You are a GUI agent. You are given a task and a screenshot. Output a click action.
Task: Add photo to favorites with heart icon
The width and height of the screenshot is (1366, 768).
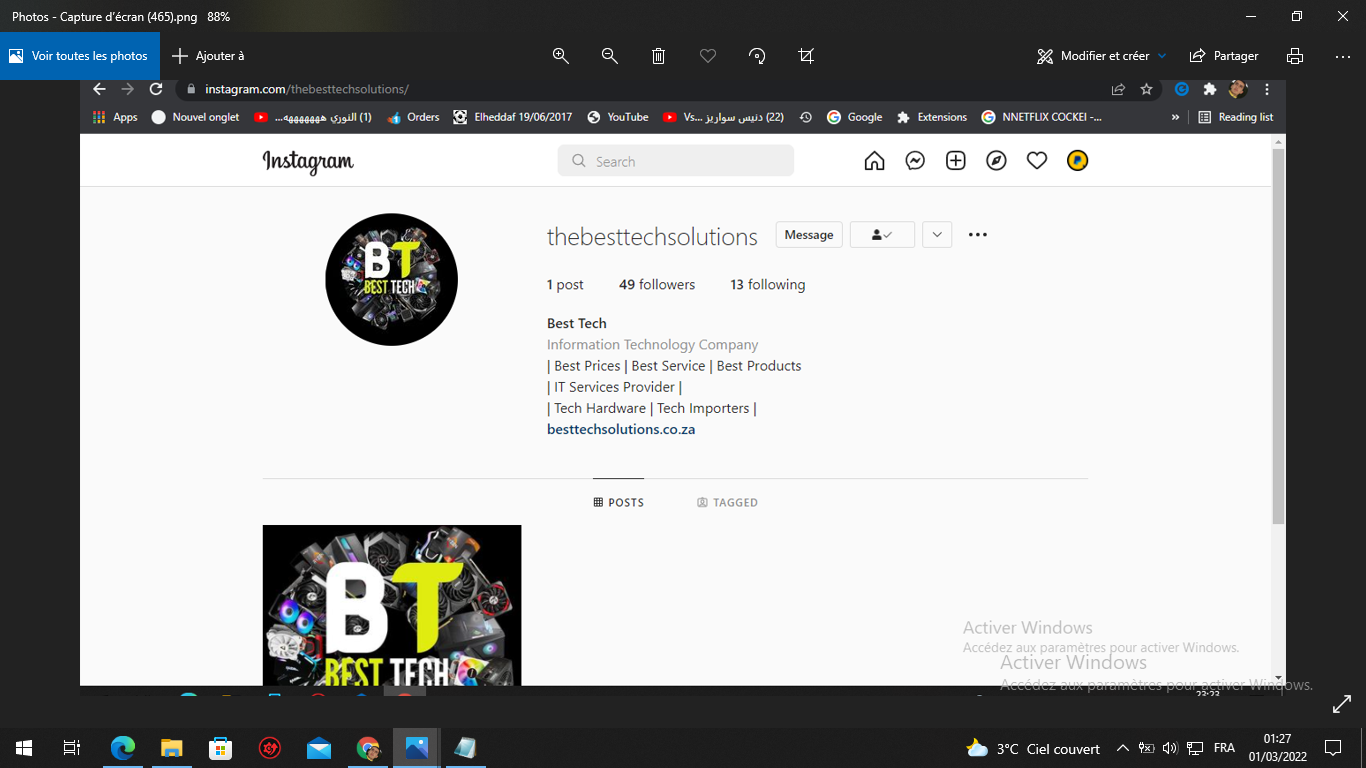[x=708, y=56]
